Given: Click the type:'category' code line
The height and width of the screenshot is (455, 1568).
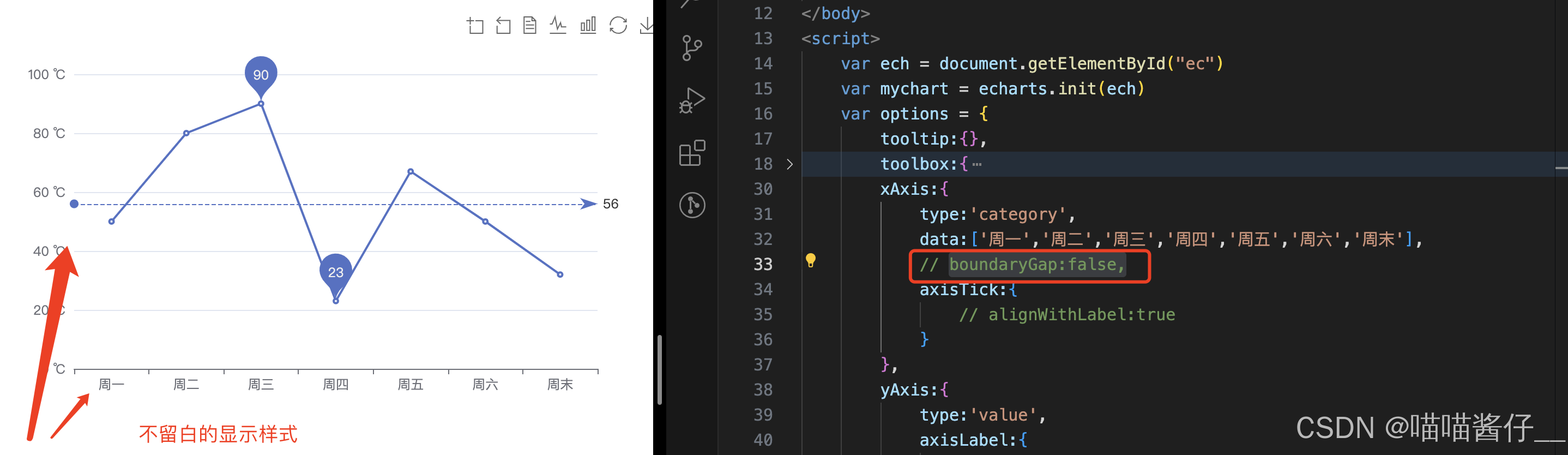Looking at the screenshot, I should coord(997,214).
